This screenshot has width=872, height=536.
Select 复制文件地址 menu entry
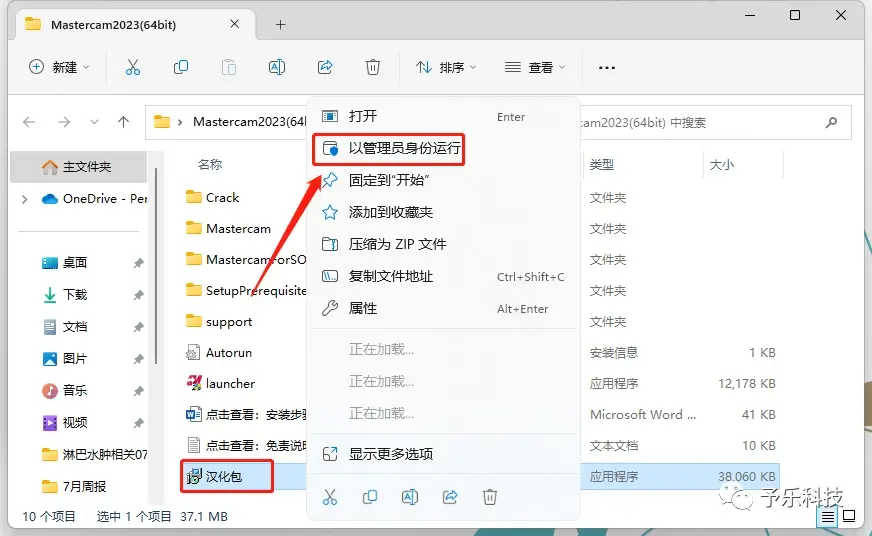pos(444,276)
